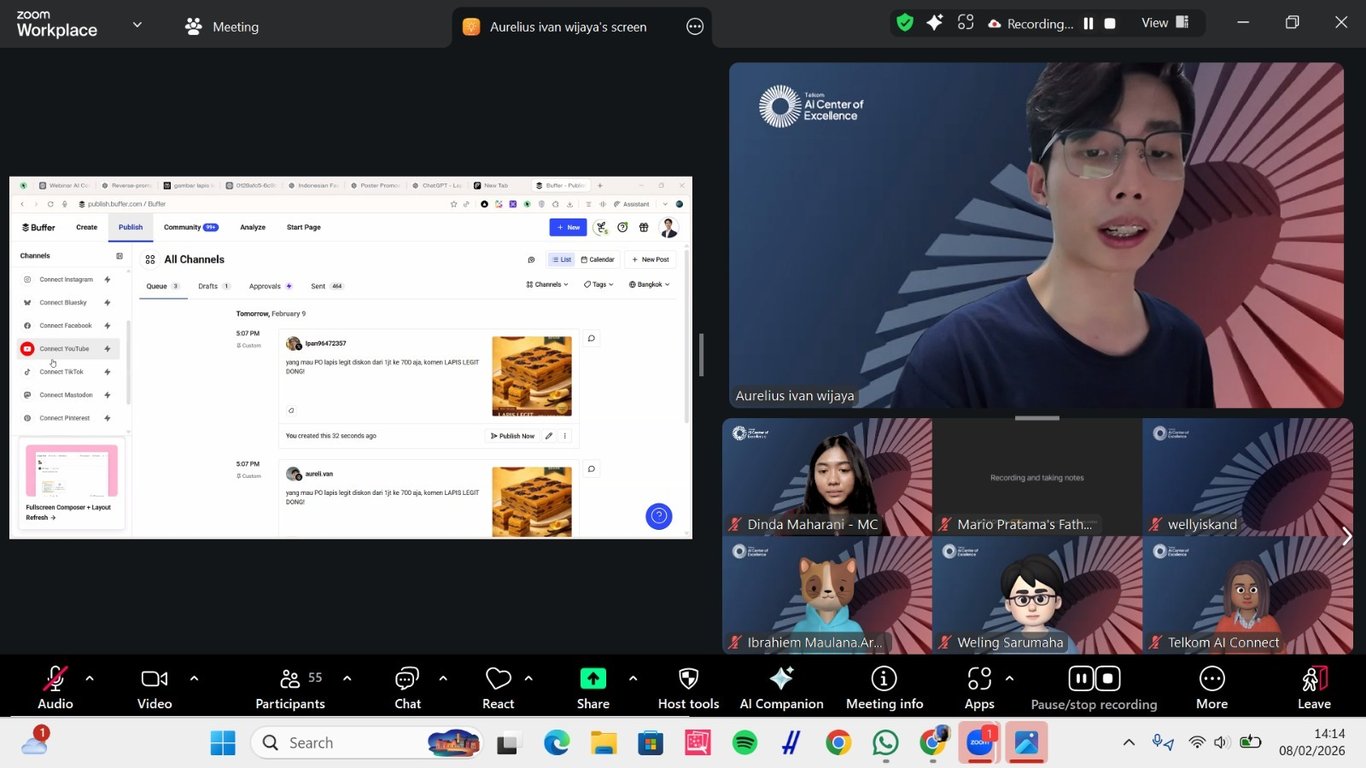This screenshot has width=1366, height=768.
Task: Click the green meeting security shield
Action: (904, 21)
